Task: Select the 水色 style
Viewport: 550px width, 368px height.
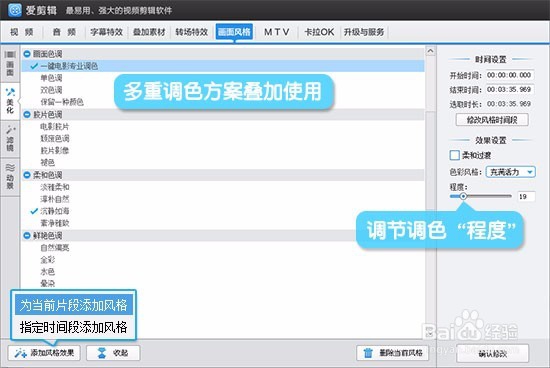Action: pyautogui.click(x=48, y=272)
